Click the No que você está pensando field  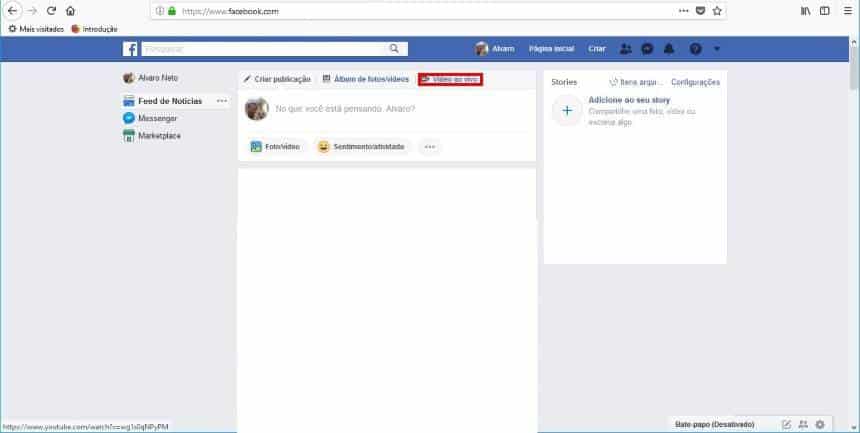(345, 109)
